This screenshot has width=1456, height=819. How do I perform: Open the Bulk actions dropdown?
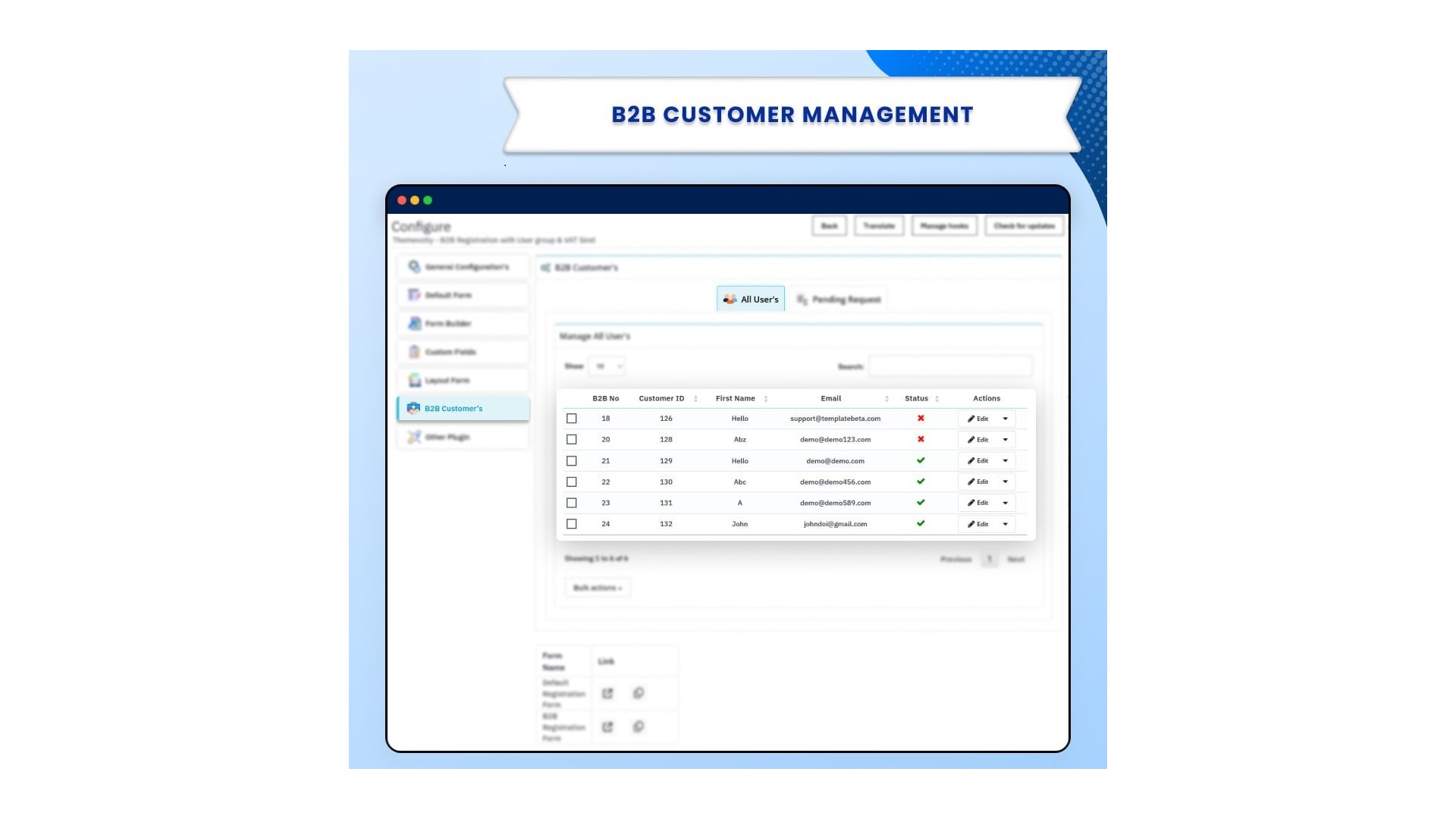pos(598,588)
